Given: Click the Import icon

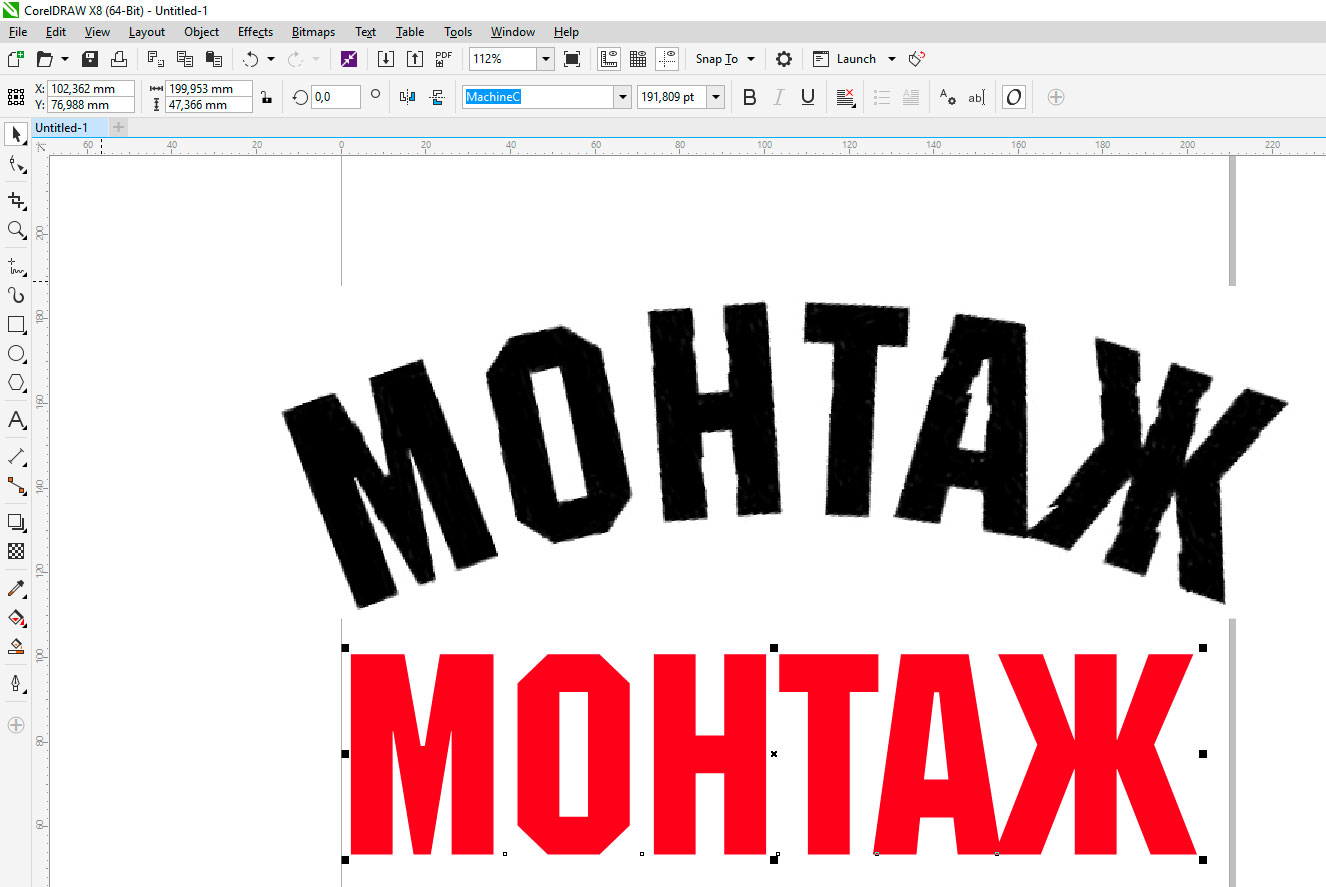Looking at the screenshot, I should (386, 59).
